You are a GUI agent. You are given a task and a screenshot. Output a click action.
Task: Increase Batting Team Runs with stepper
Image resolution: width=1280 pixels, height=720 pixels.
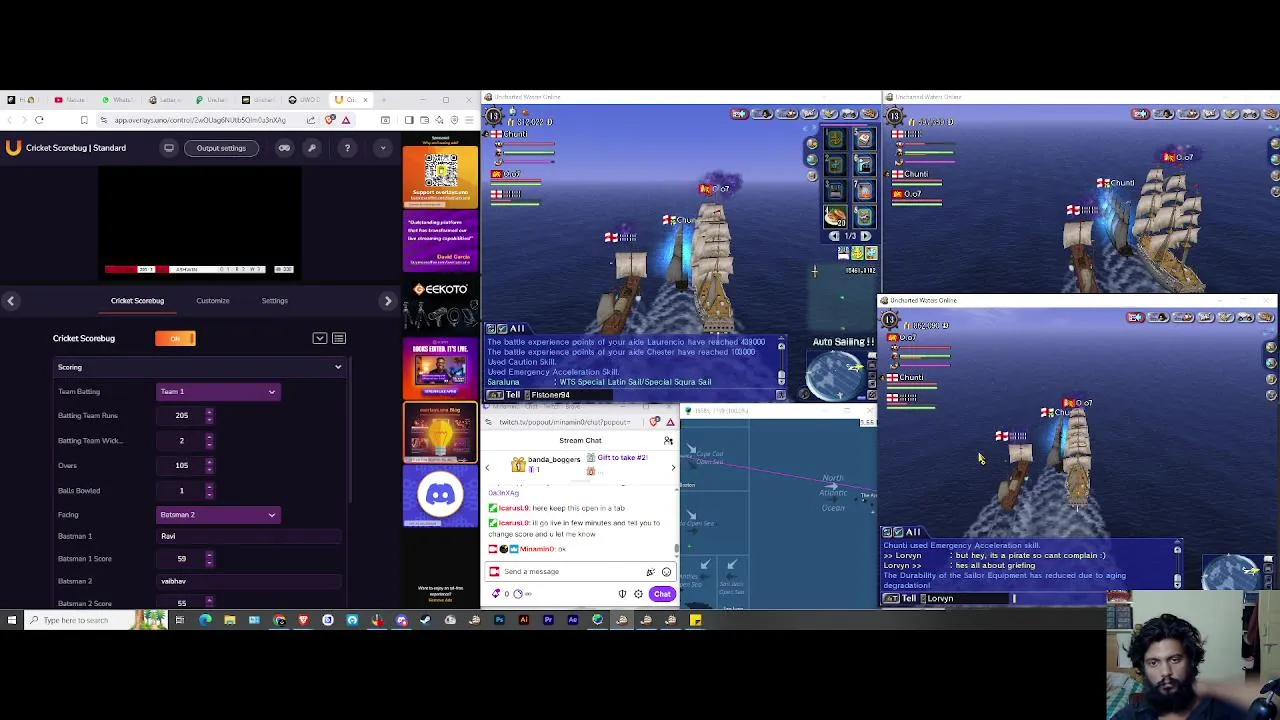coord(209,412)
